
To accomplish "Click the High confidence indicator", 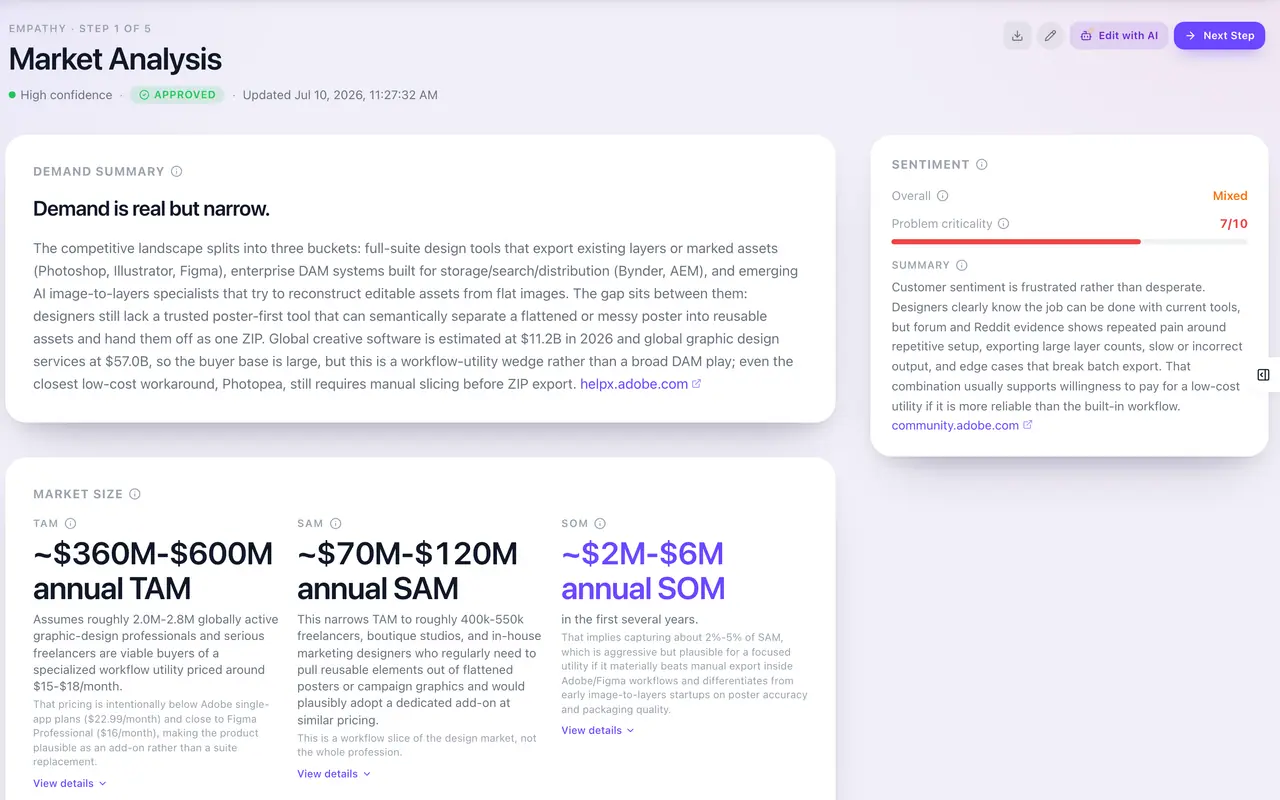I will (61, 95).
